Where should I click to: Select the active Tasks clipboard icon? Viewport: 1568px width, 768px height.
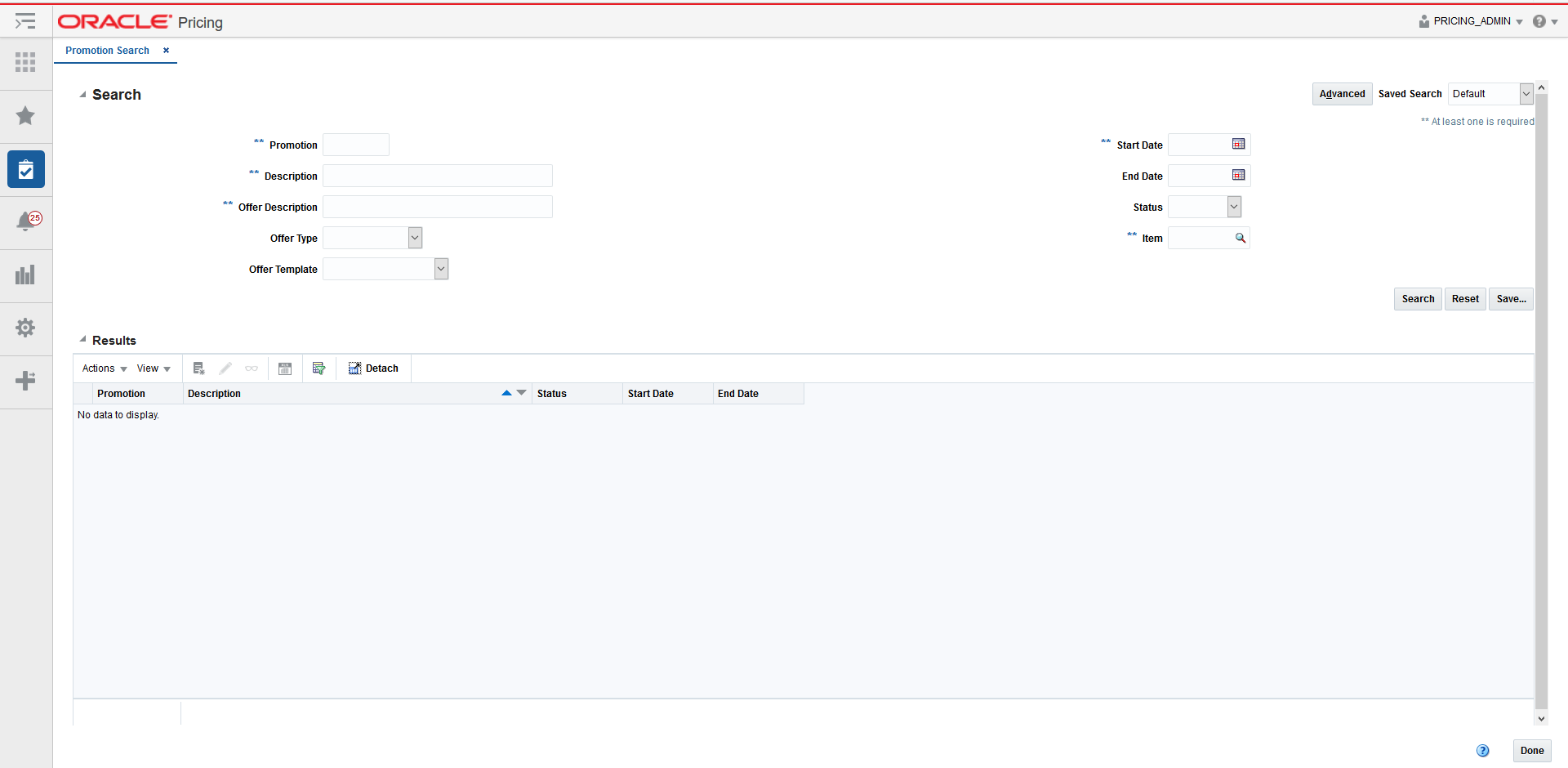click(25, 169)
